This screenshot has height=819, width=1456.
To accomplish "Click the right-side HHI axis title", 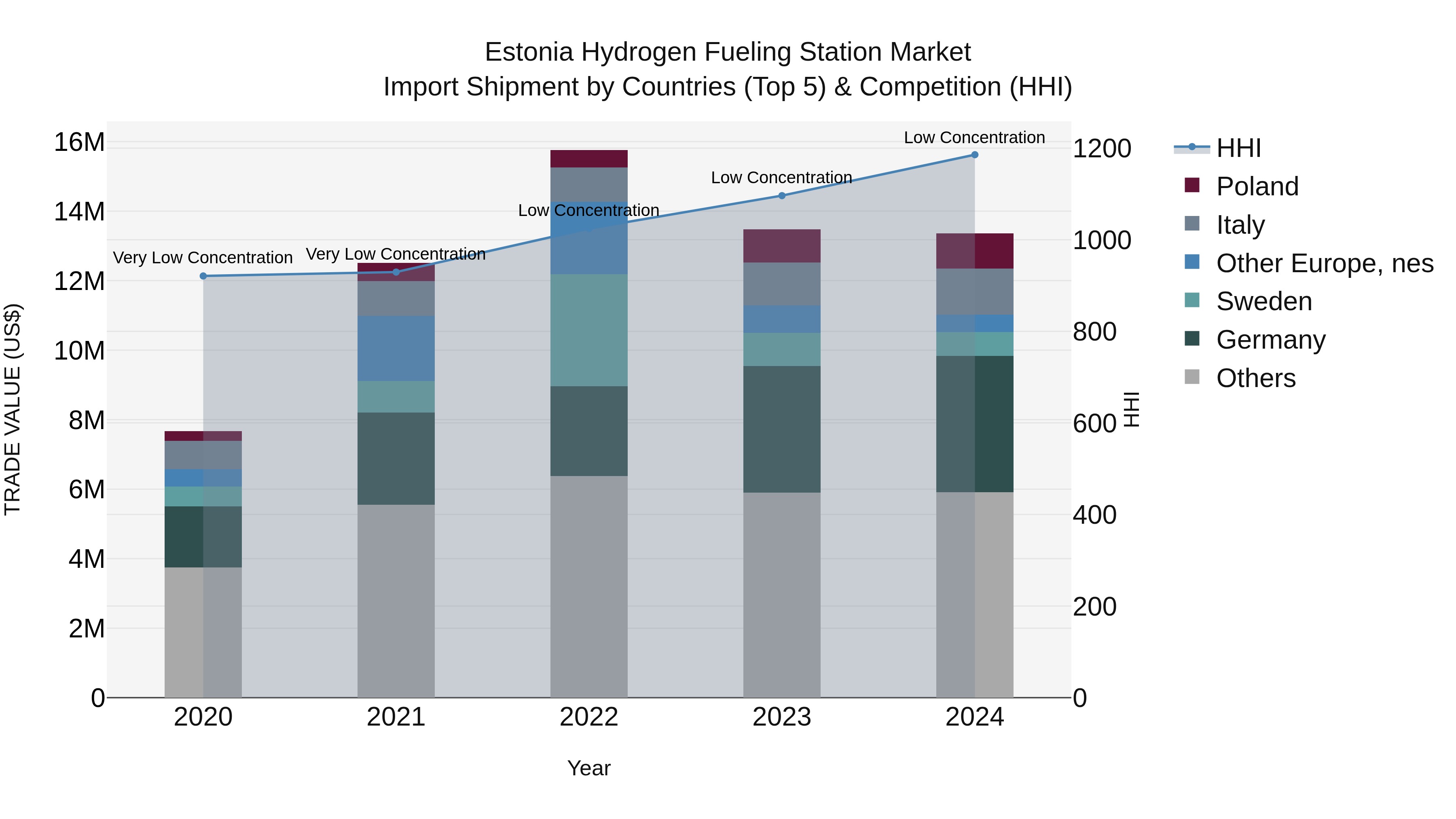I will [1131, 409].
